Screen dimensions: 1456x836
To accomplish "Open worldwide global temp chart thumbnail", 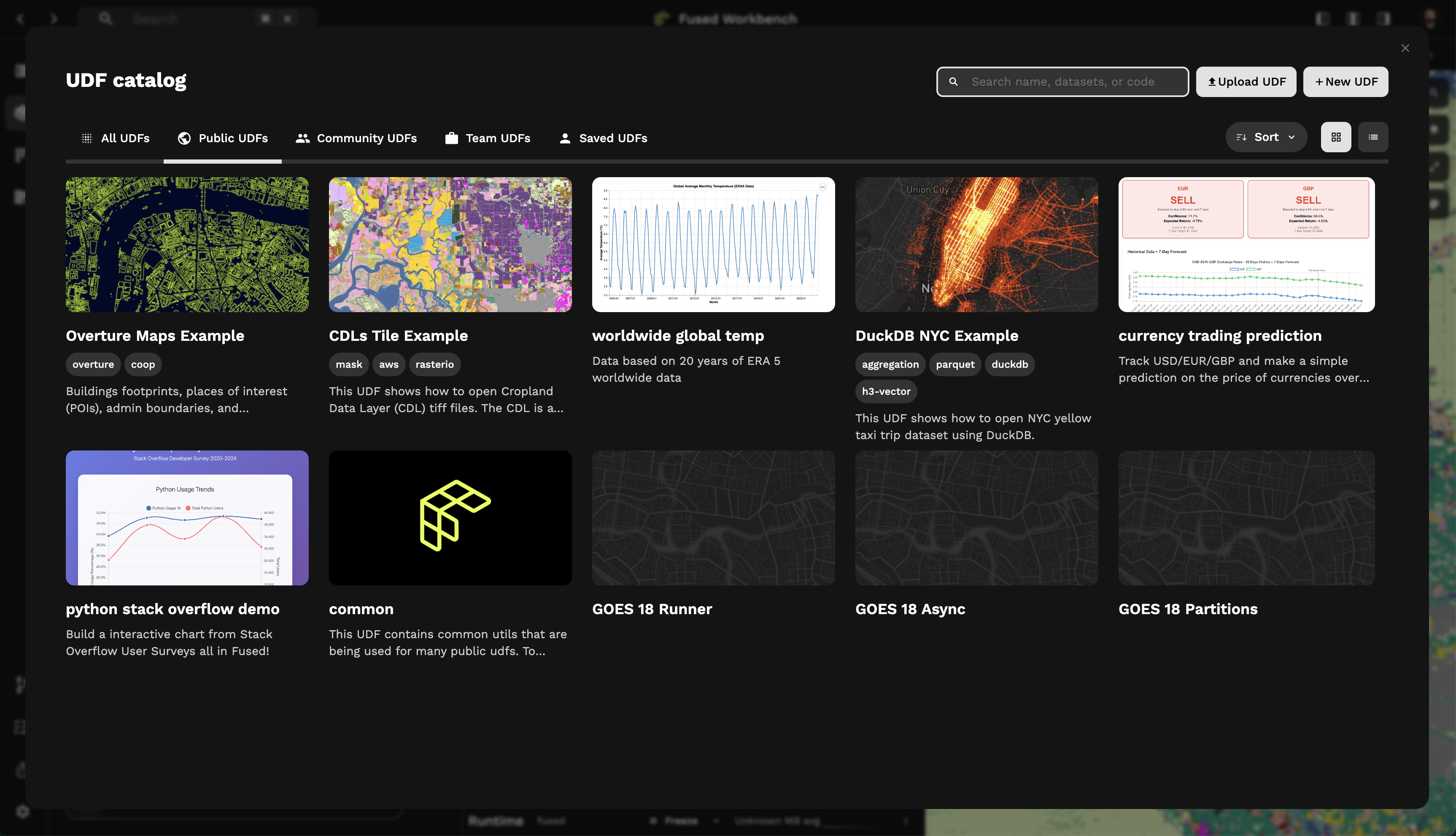I will pyautogui.click(x=713, y=245).
